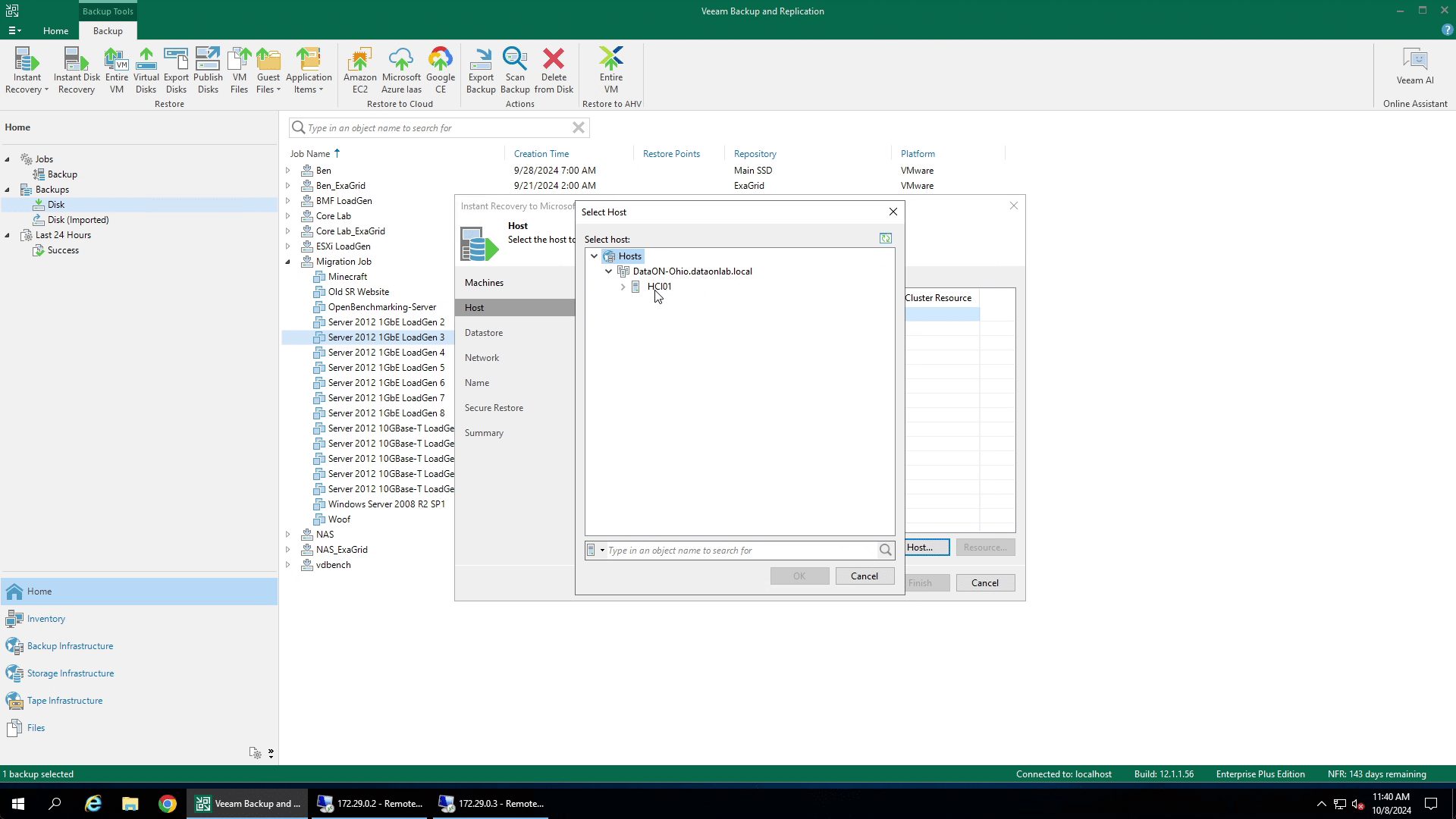
Task: Open Instant Recovery ribbon tool
Action: click(x=27, y=70)
